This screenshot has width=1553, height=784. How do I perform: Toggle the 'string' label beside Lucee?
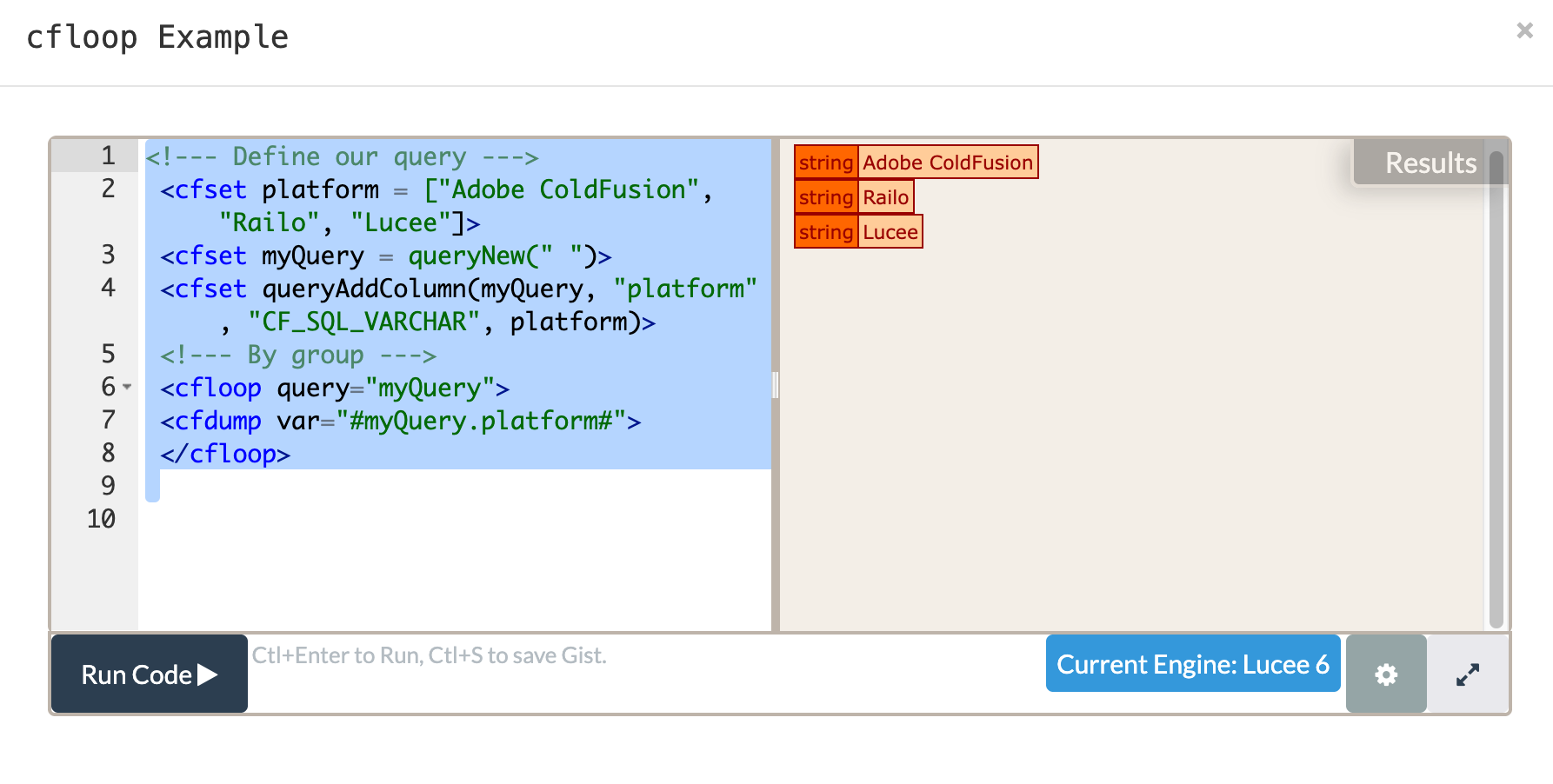(825, 232)
